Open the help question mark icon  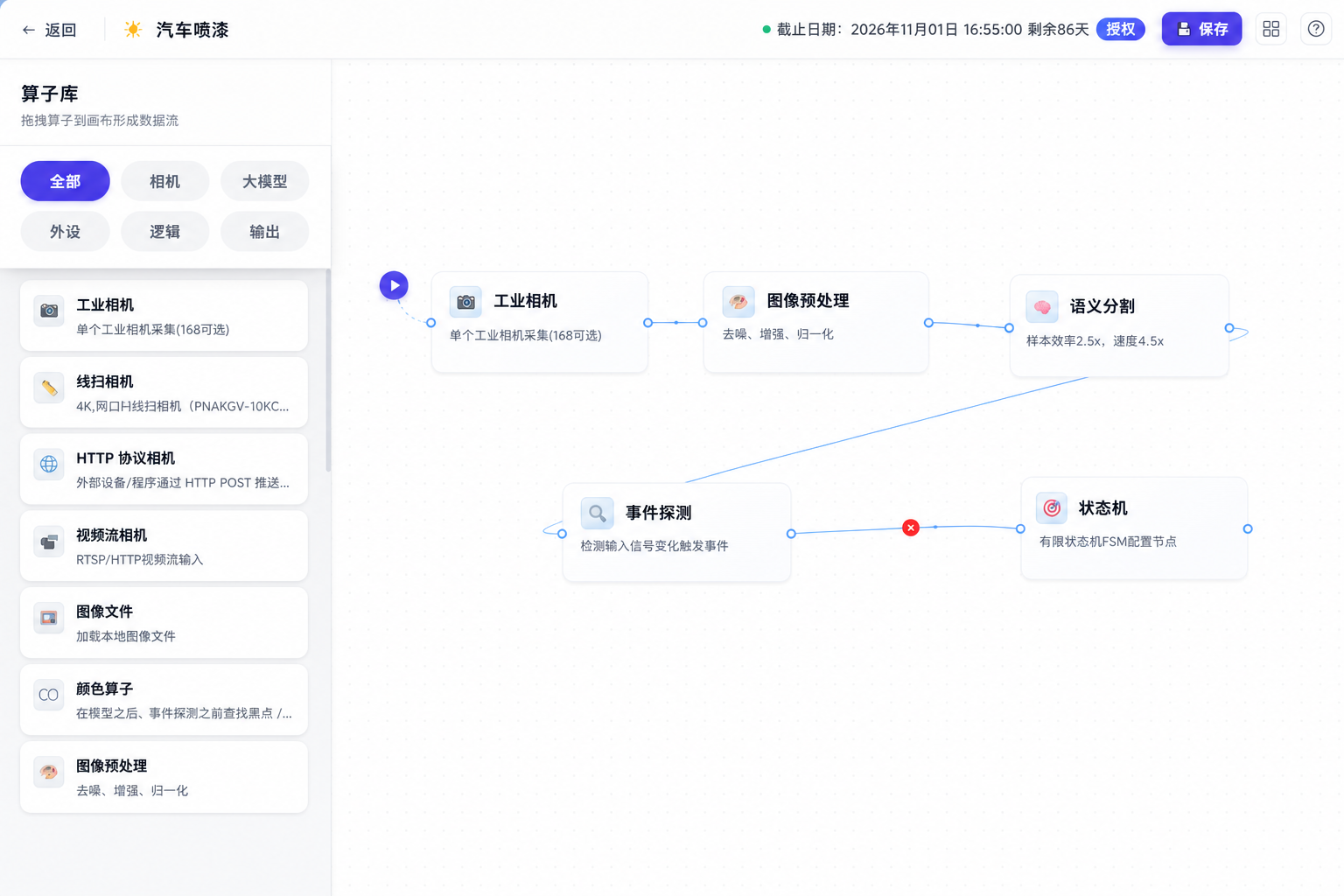[1316, 29]
